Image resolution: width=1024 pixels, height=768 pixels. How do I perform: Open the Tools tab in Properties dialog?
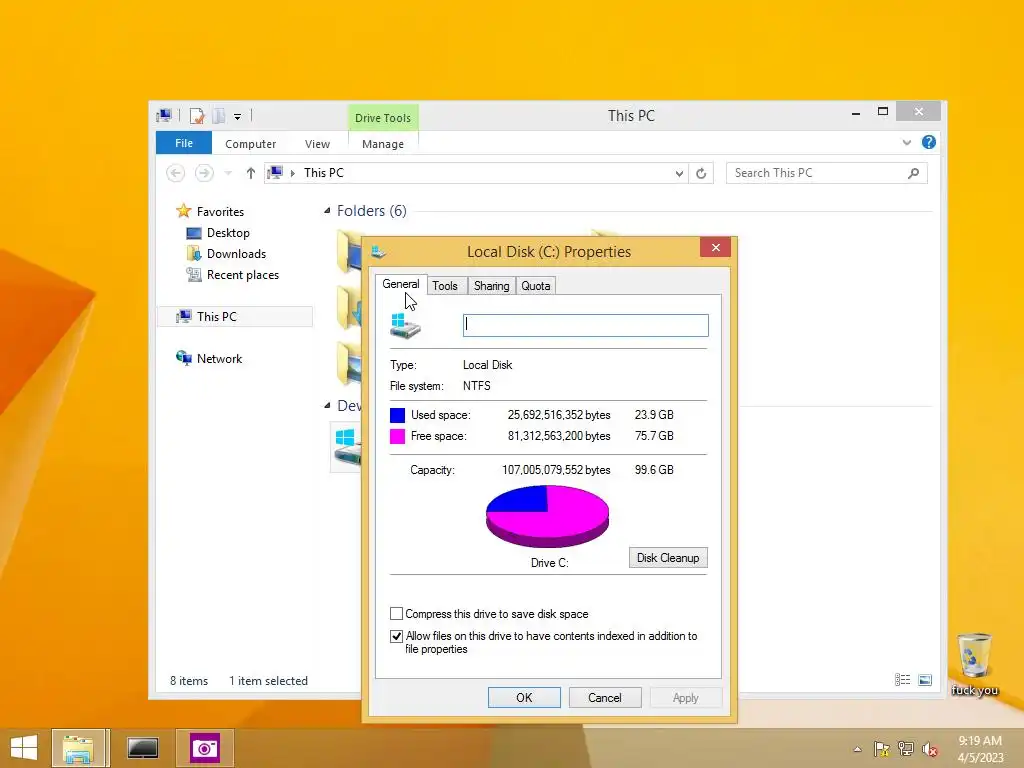click(x=445, y=285)
